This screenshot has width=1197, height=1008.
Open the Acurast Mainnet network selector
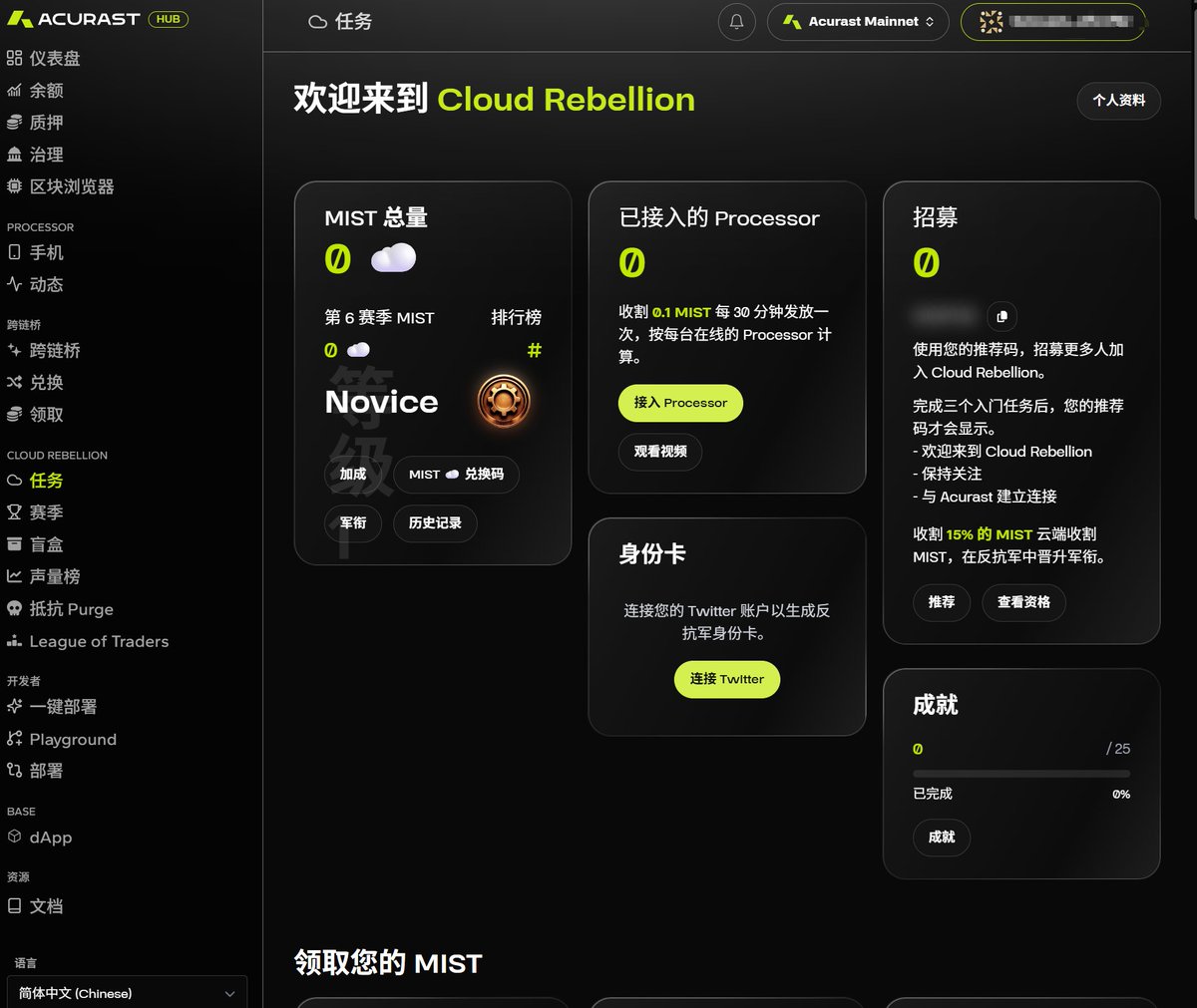(x=859, y=22)
